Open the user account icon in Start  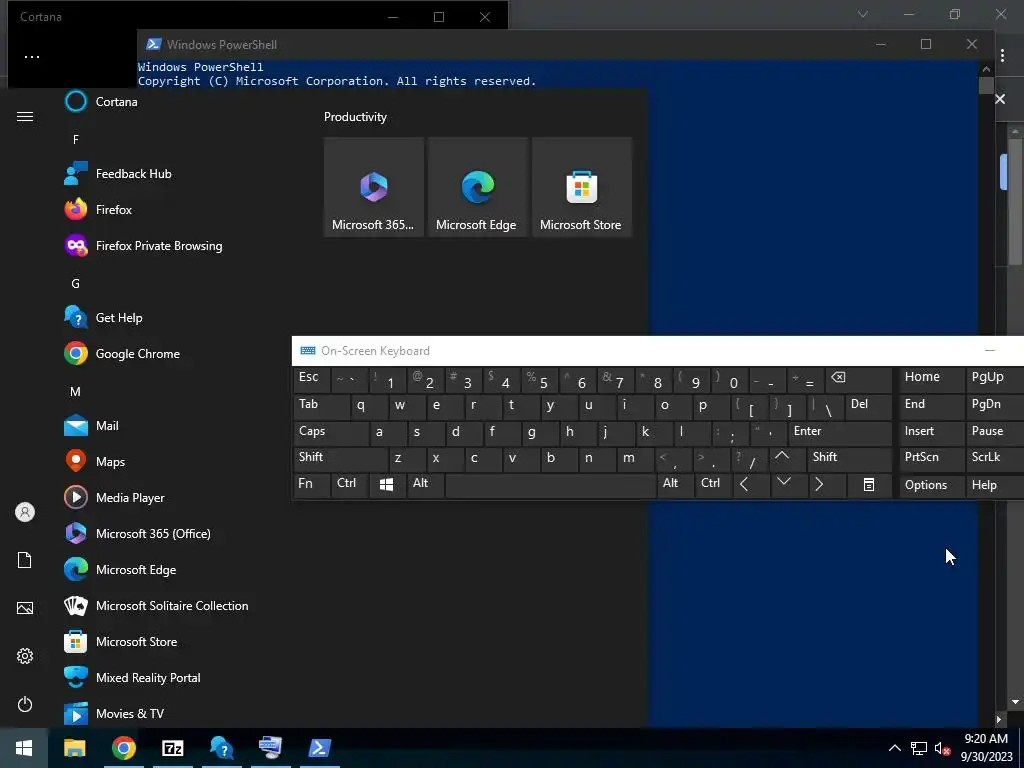tap(25, 513)
